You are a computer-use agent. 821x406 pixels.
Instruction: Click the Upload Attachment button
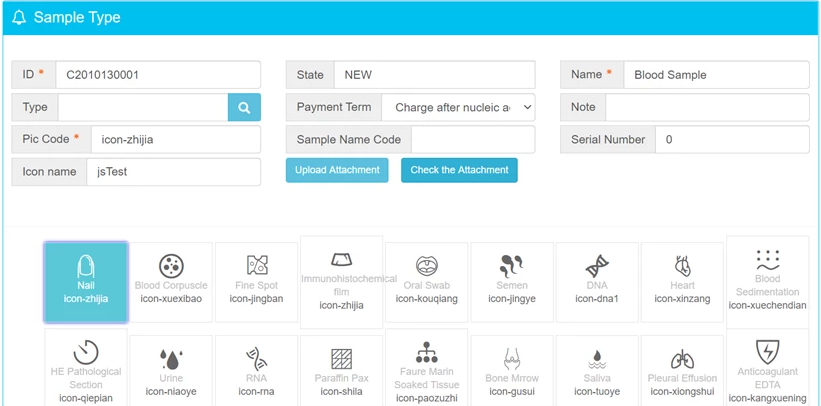click(337, 170)
